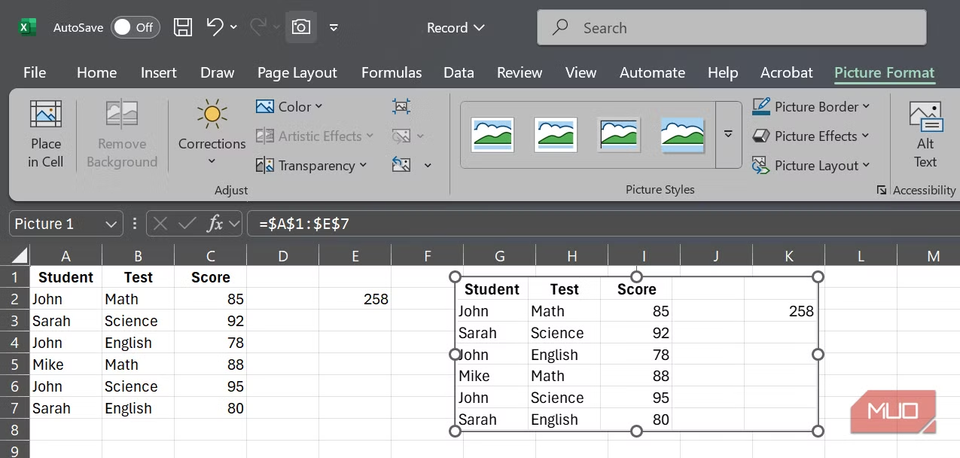Open the Page Layout tab

[297, 72]
